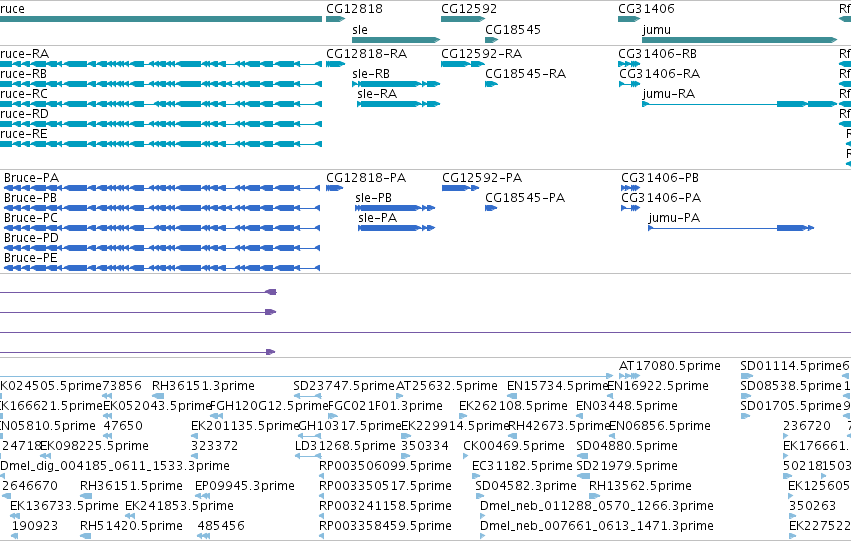Select the CG12818 gene feature
Image resolution: width=851 pixels, height=541 pixels.
335,19
